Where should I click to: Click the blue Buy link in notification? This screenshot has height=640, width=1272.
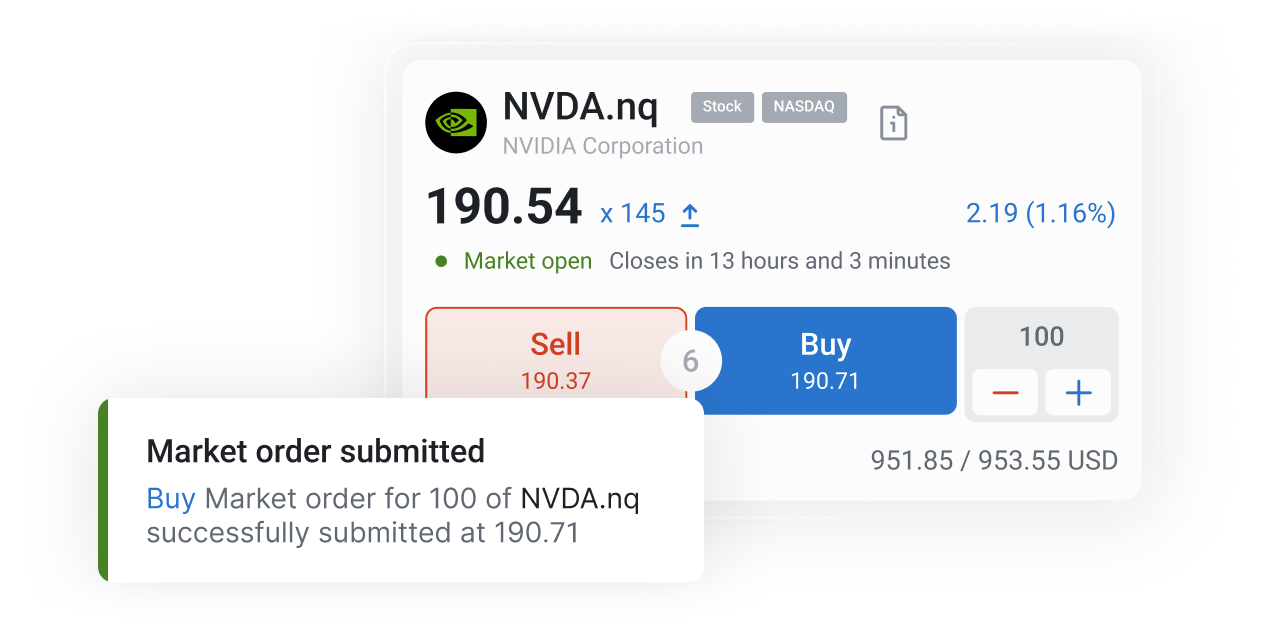point(171,498)
